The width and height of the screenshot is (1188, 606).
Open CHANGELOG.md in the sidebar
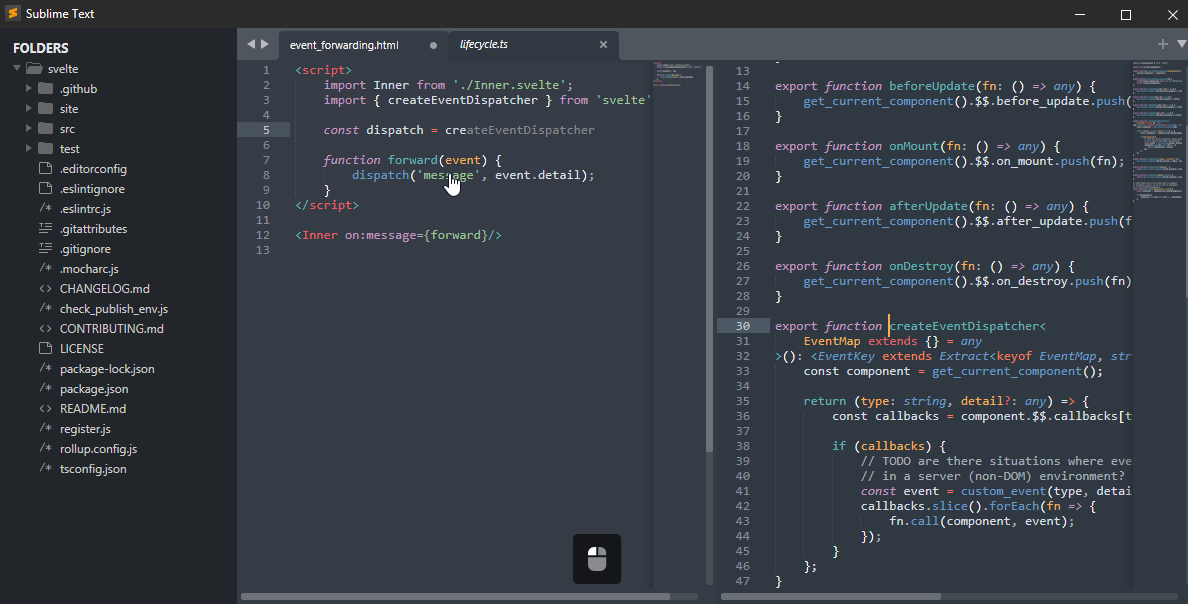coord(105,289)
